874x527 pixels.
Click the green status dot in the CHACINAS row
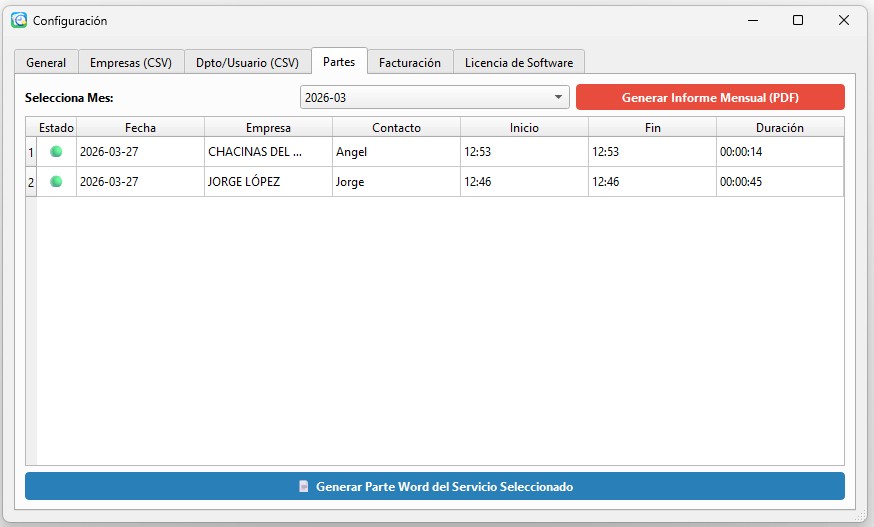click(x=56, y=152)
